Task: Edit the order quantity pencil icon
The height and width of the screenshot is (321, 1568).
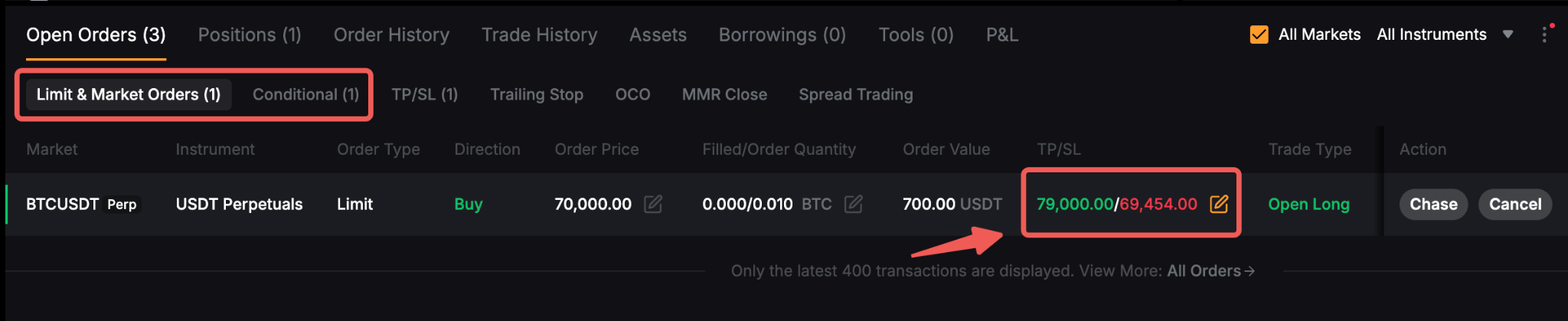Action: [x=854, y=204]
